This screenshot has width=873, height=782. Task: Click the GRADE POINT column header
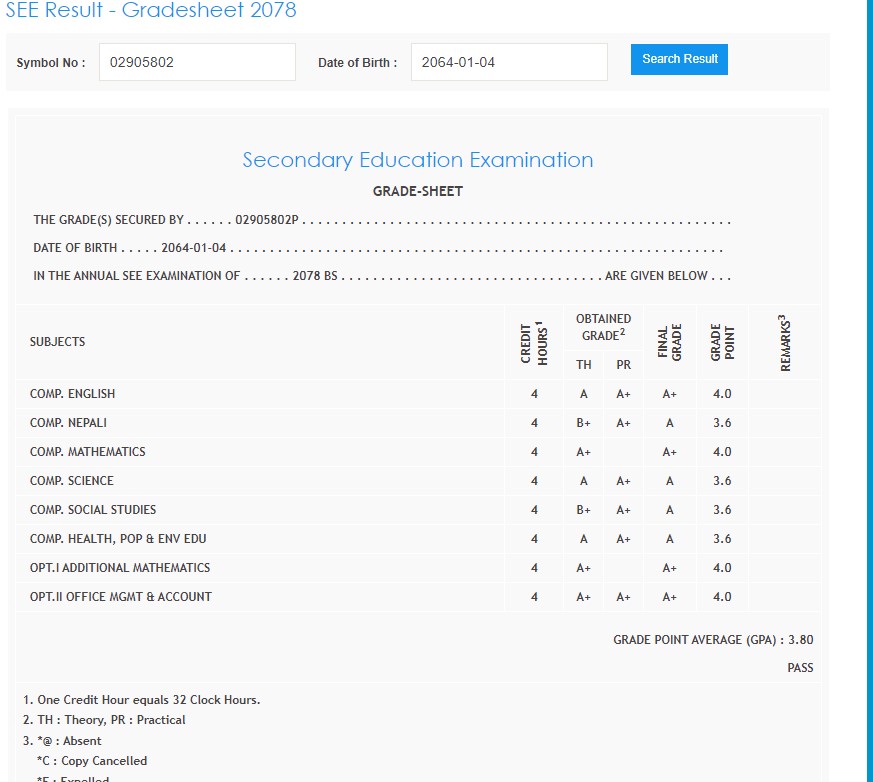tap(722, 342)
